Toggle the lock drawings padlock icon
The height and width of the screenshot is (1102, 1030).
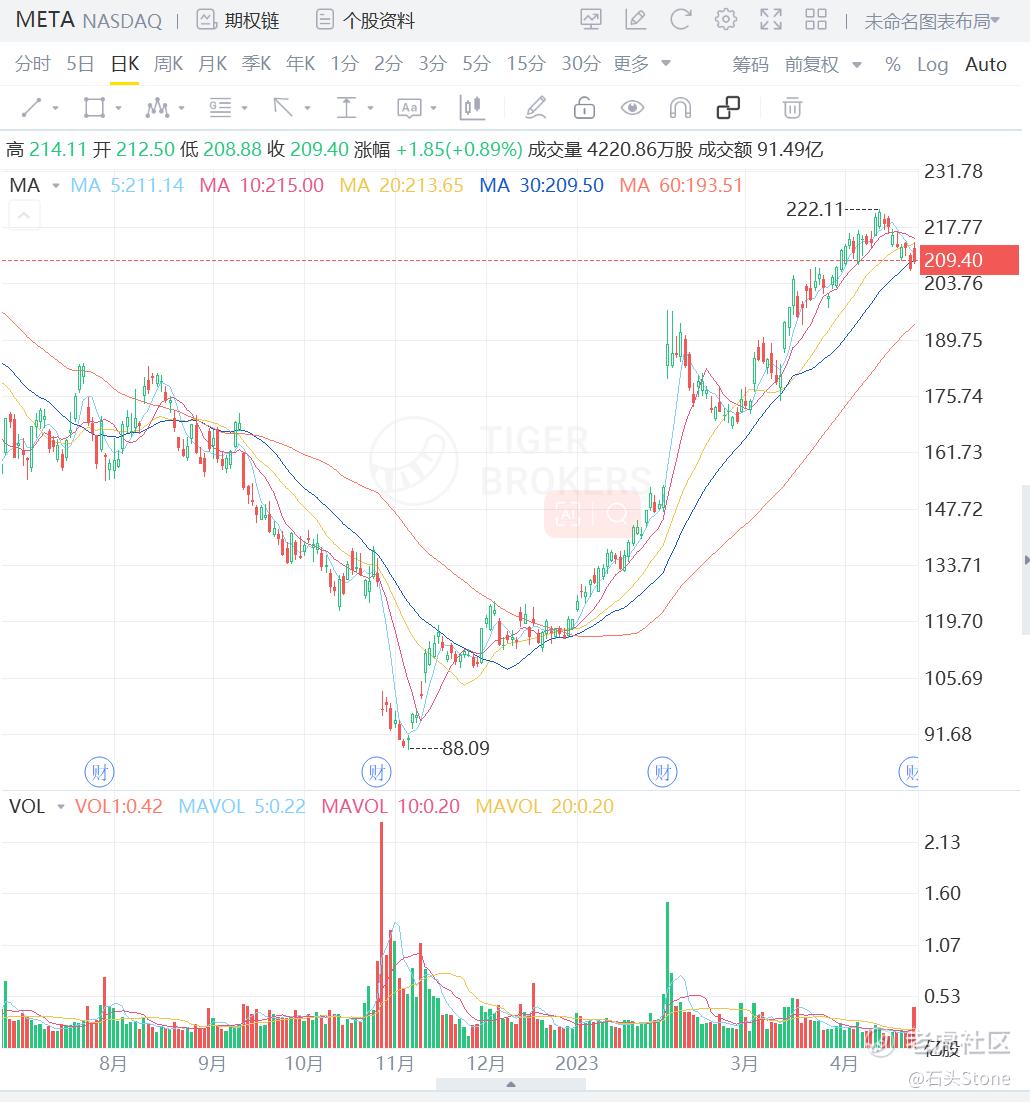[x=584, y=108]
